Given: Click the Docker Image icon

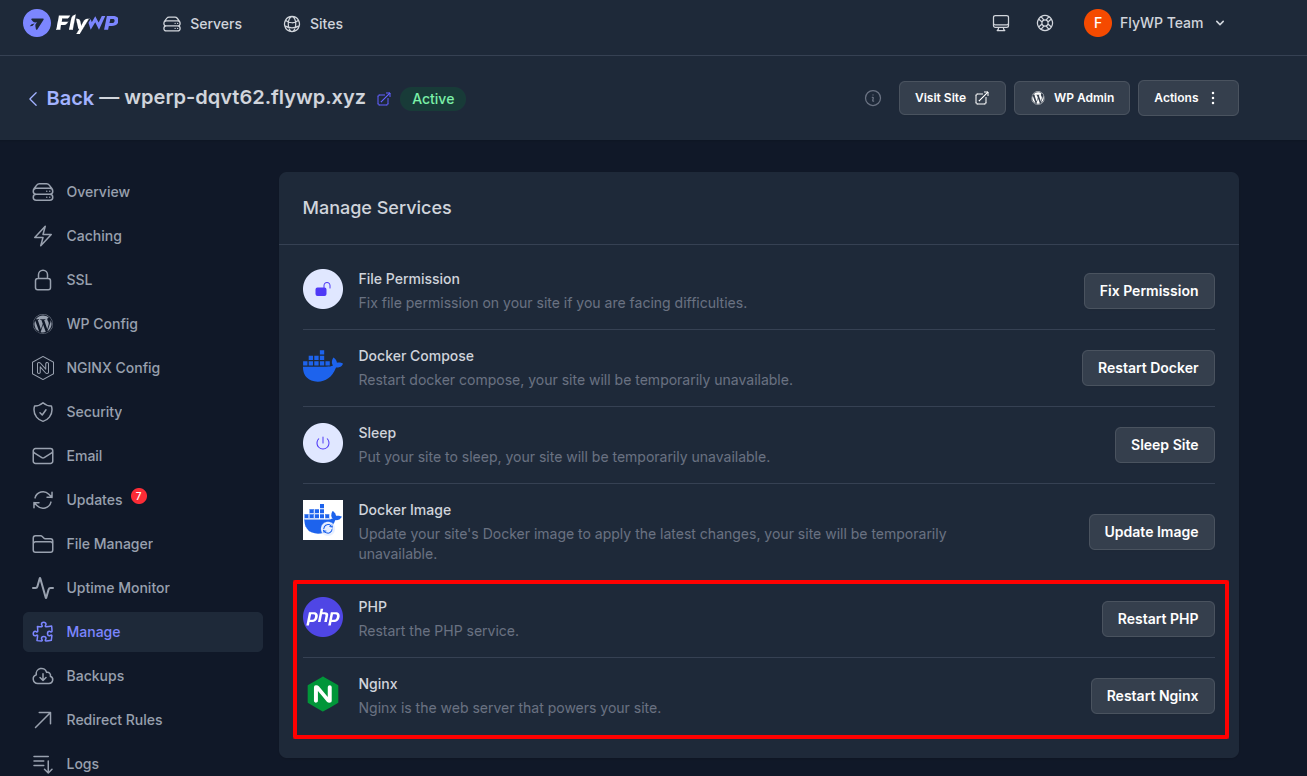Looking at the screenshot, I should tap(323, 520).
